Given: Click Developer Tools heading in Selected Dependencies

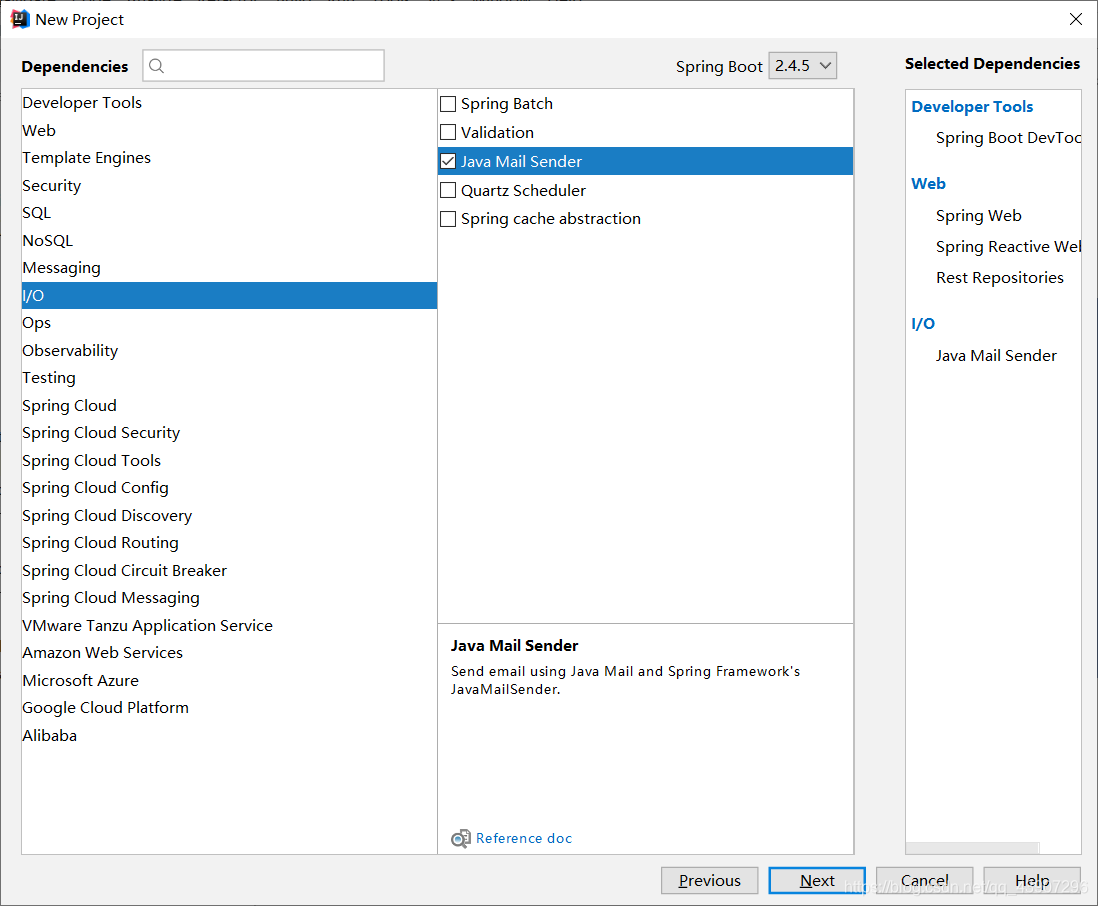Looking at the screenshot, I should pyautogui.click(x=972, y=106).
